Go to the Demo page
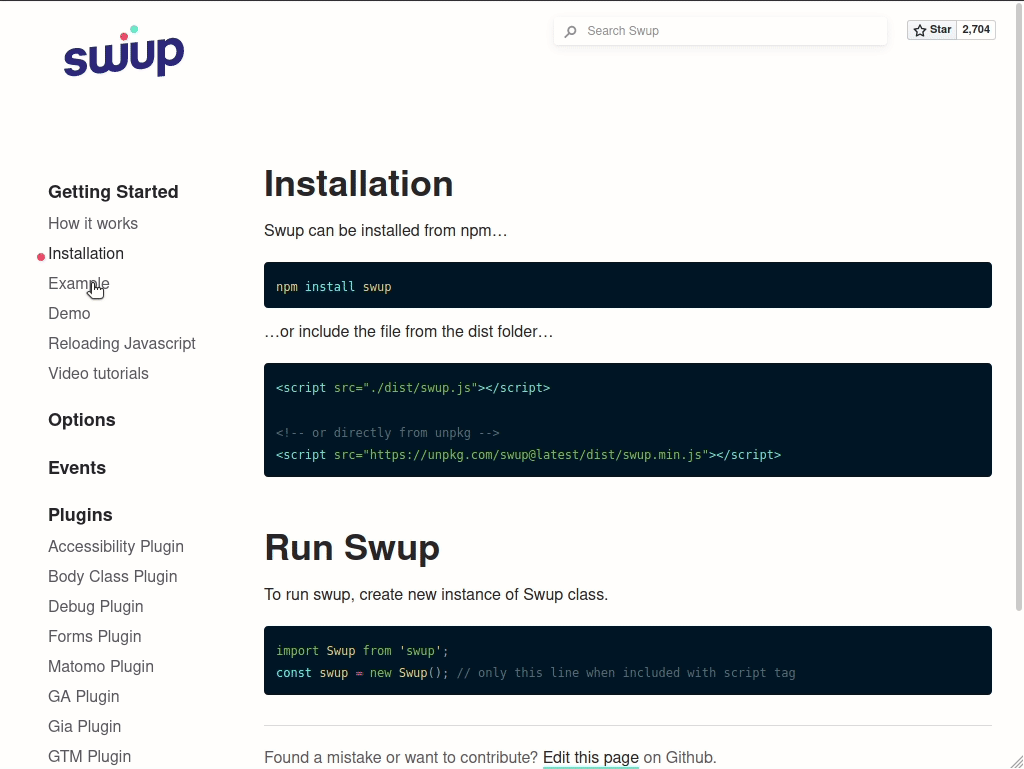The width and height of the screenshot is (1024, 769). coord(69,313)
